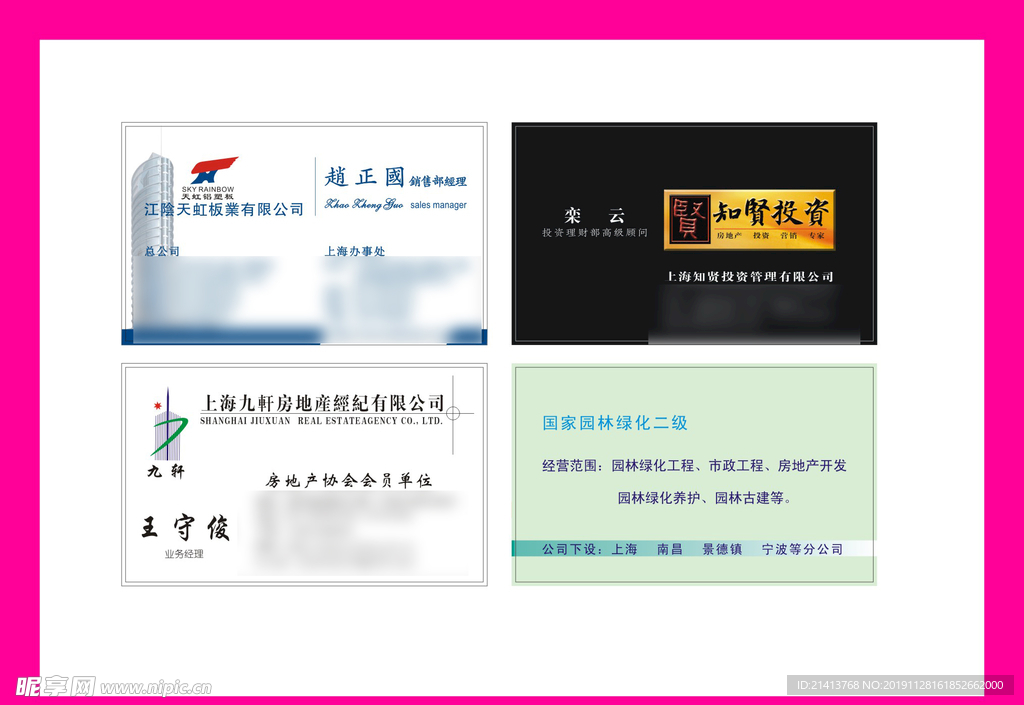The height and width of the screenshot is (705, 1024).
Task: Select the 上海九軒房地產經紀有限公司 title
Action: click(x=322, y=403)
